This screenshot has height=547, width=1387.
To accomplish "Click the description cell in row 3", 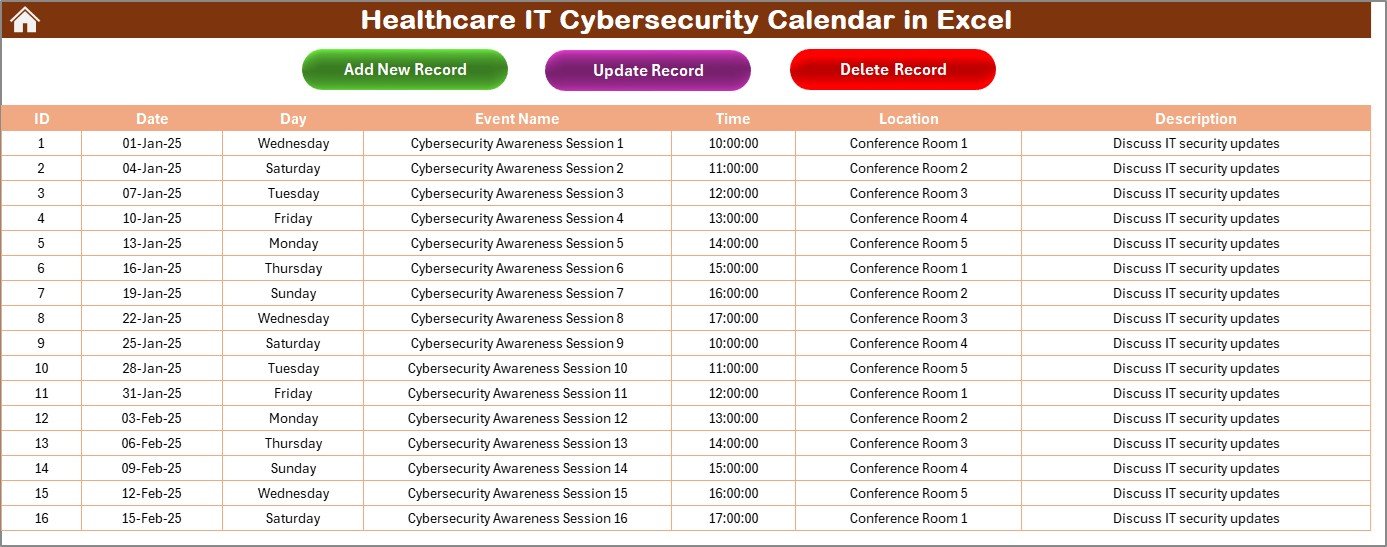I will point(1195,193).
